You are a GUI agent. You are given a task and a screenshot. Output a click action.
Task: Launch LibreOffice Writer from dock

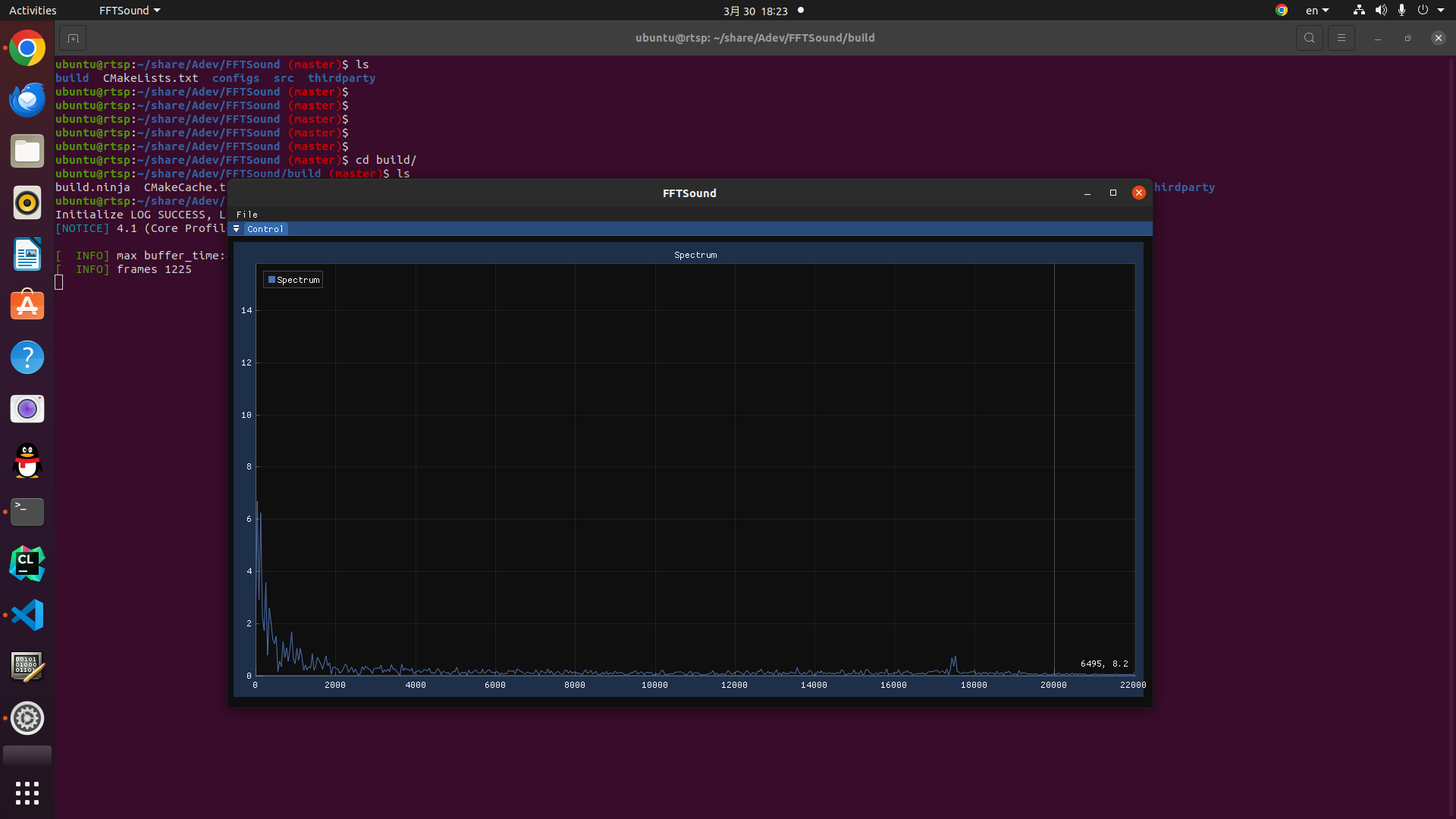(27, 255)
